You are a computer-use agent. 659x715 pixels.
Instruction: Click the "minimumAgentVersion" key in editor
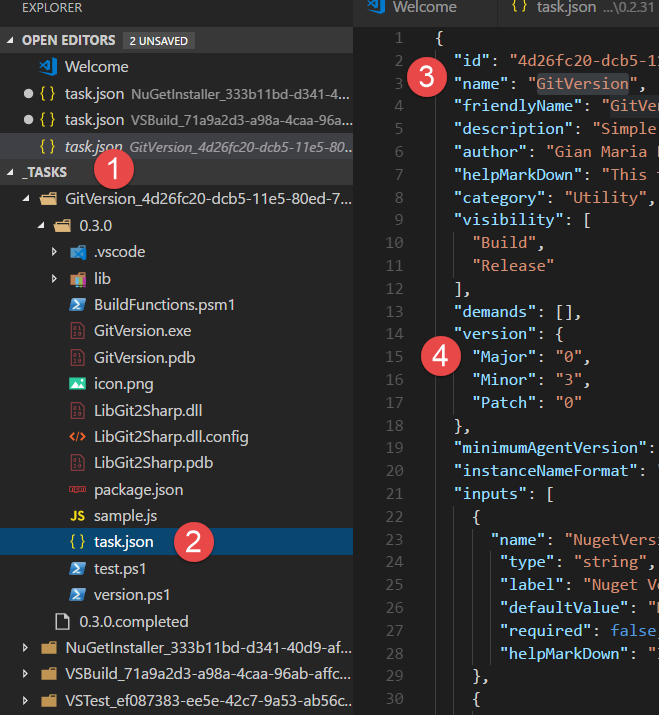point(550,448)
